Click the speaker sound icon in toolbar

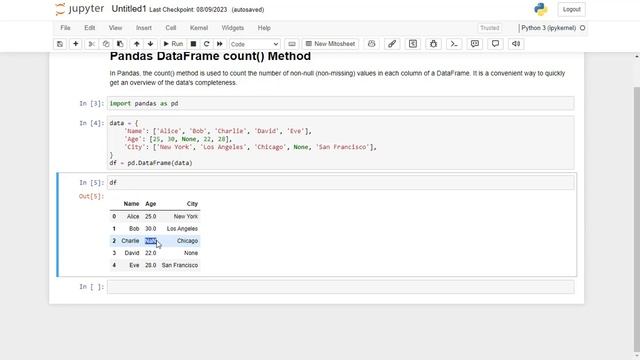pyautogui.click(x=516, y=44)
